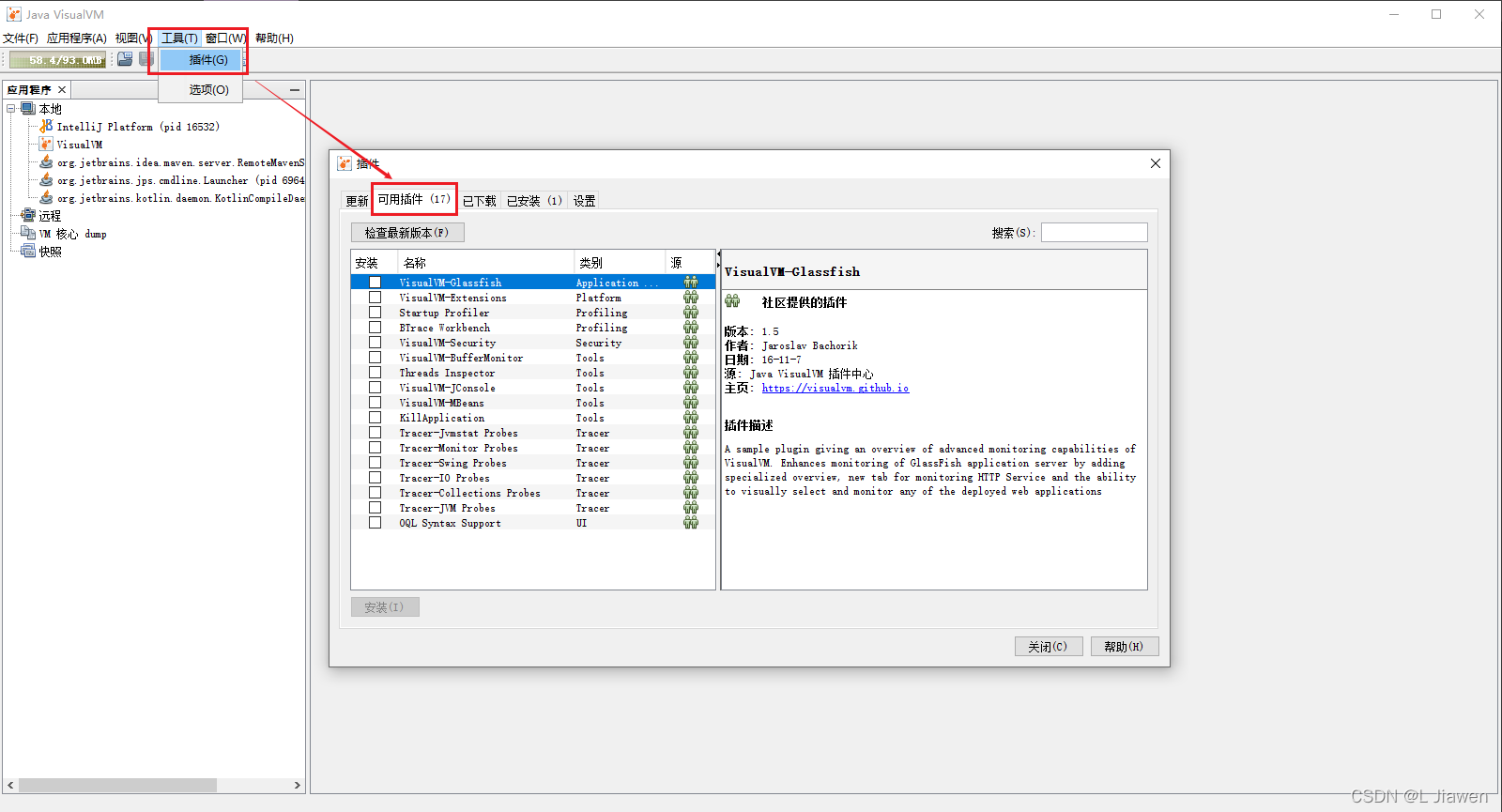Switch to the 已下载 tab

point(480,200)
